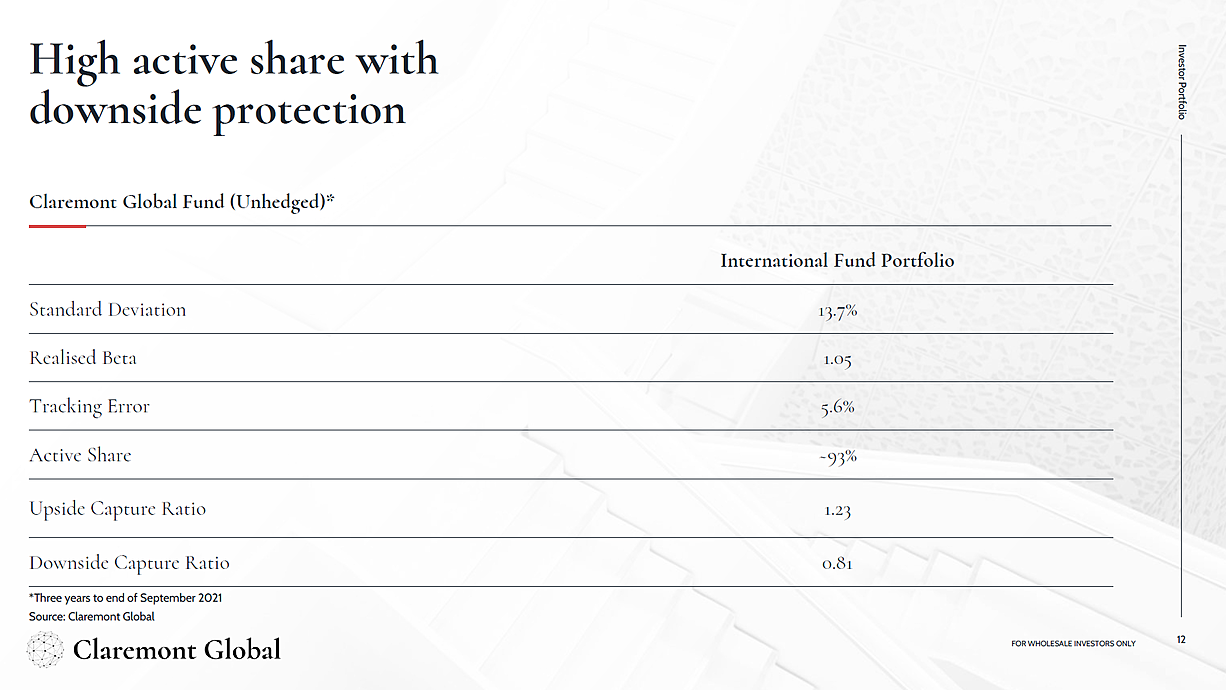Click the 5.6% tracking error value
Viewport: 1226px width, 690px height.
837,407
